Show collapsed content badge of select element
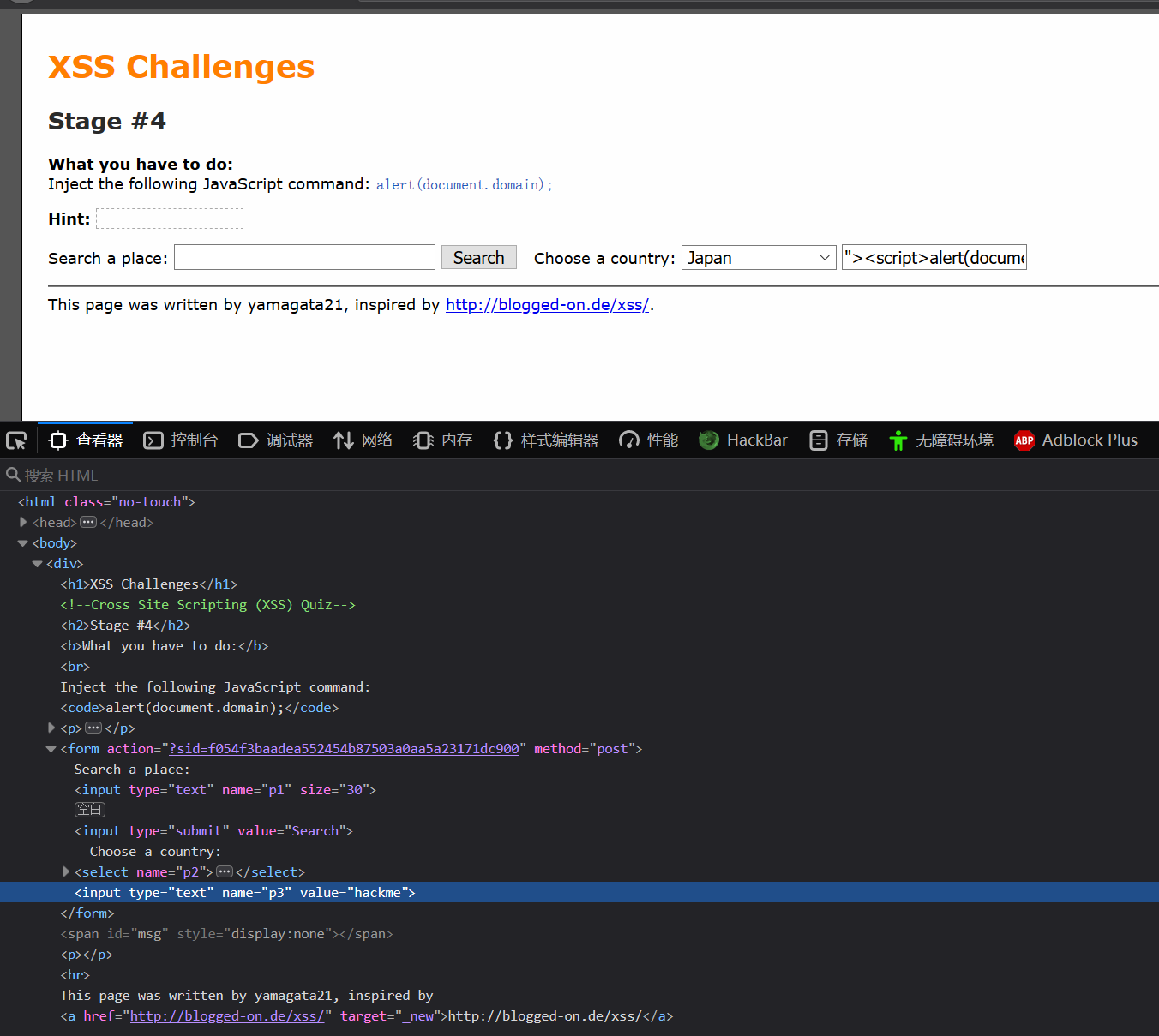Image resolution: width=1159 pixels, height=1036 pixels. [225, 871]
